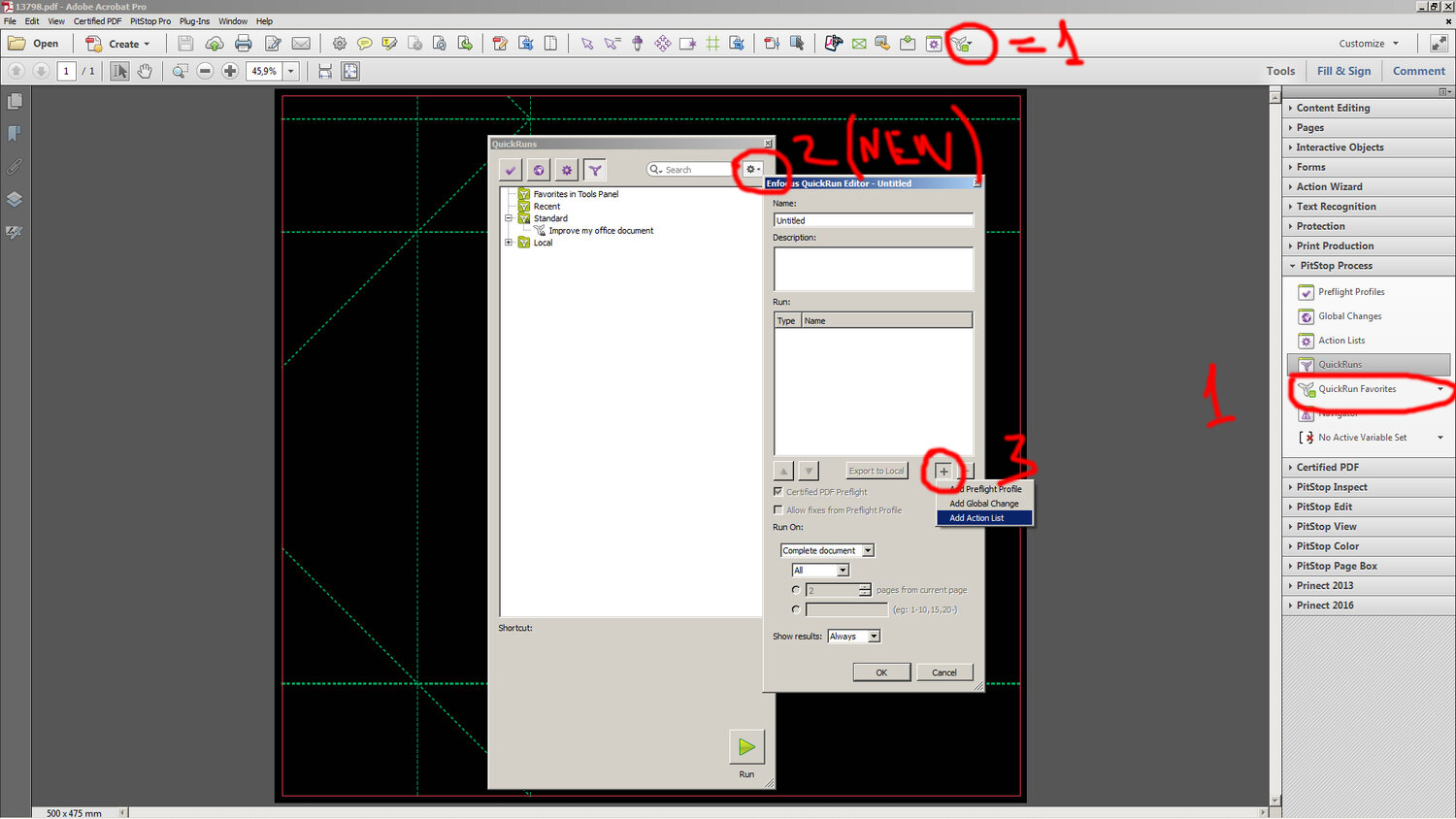
Task: Expand the PitStop Inspect panel
Action: [x=1368, y=487]
